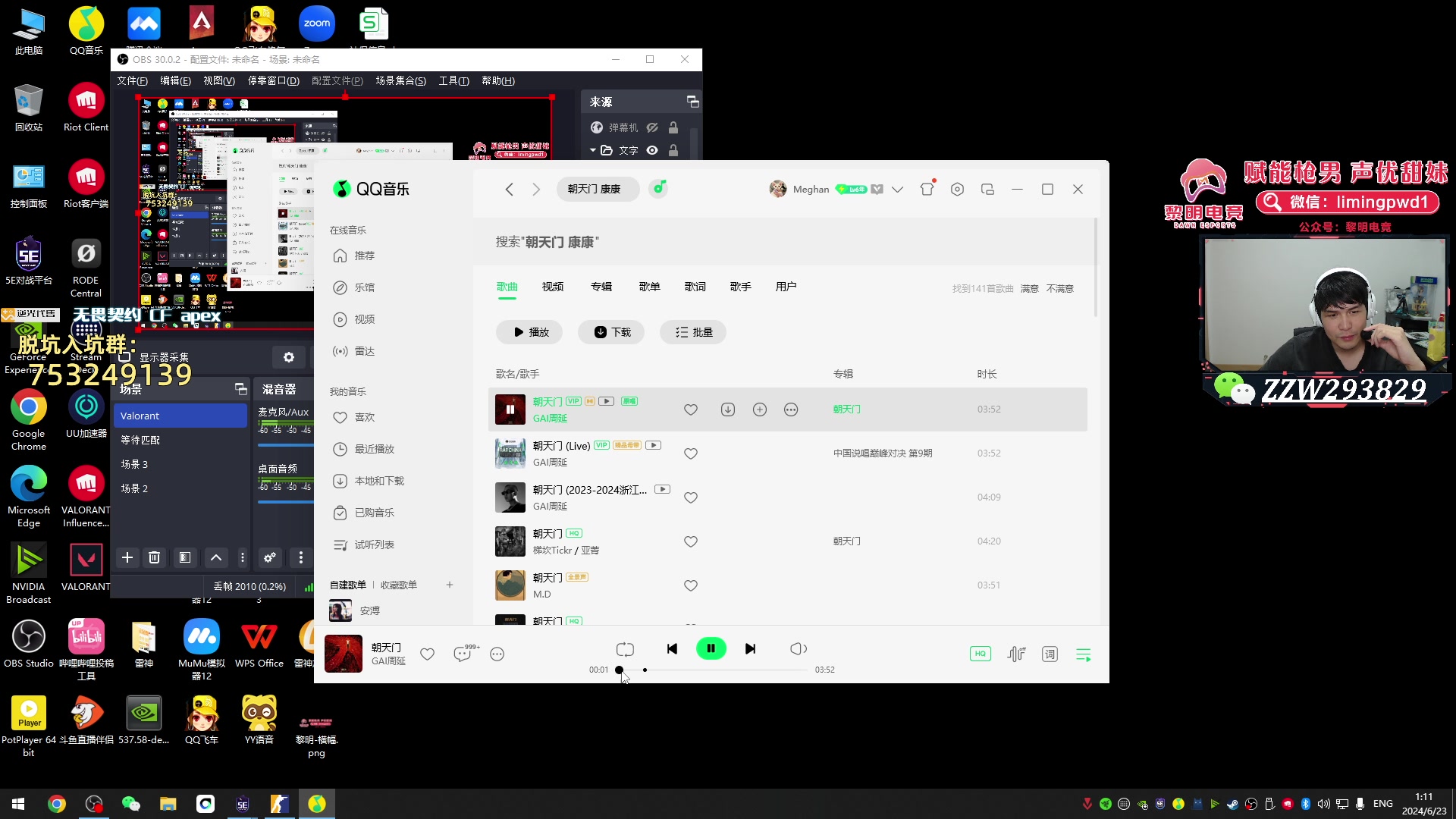Open the sound effects equalizer icon

(1016, 654)
